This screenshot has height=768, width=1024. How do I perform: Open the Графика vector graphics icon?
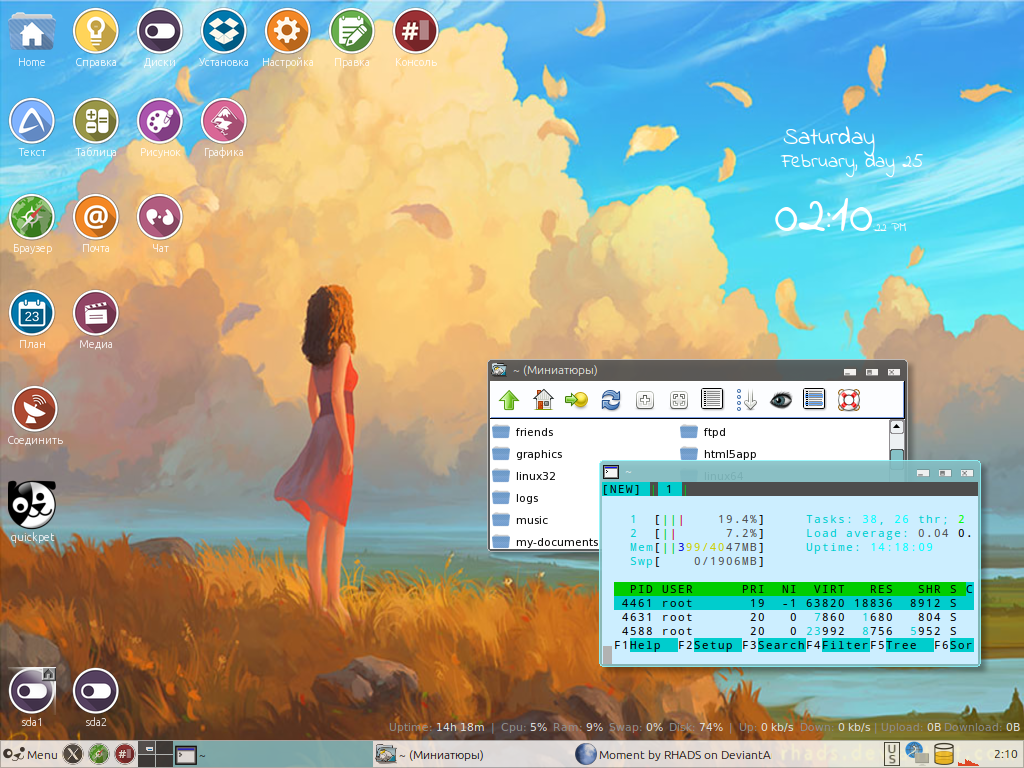tap(223, 122)
